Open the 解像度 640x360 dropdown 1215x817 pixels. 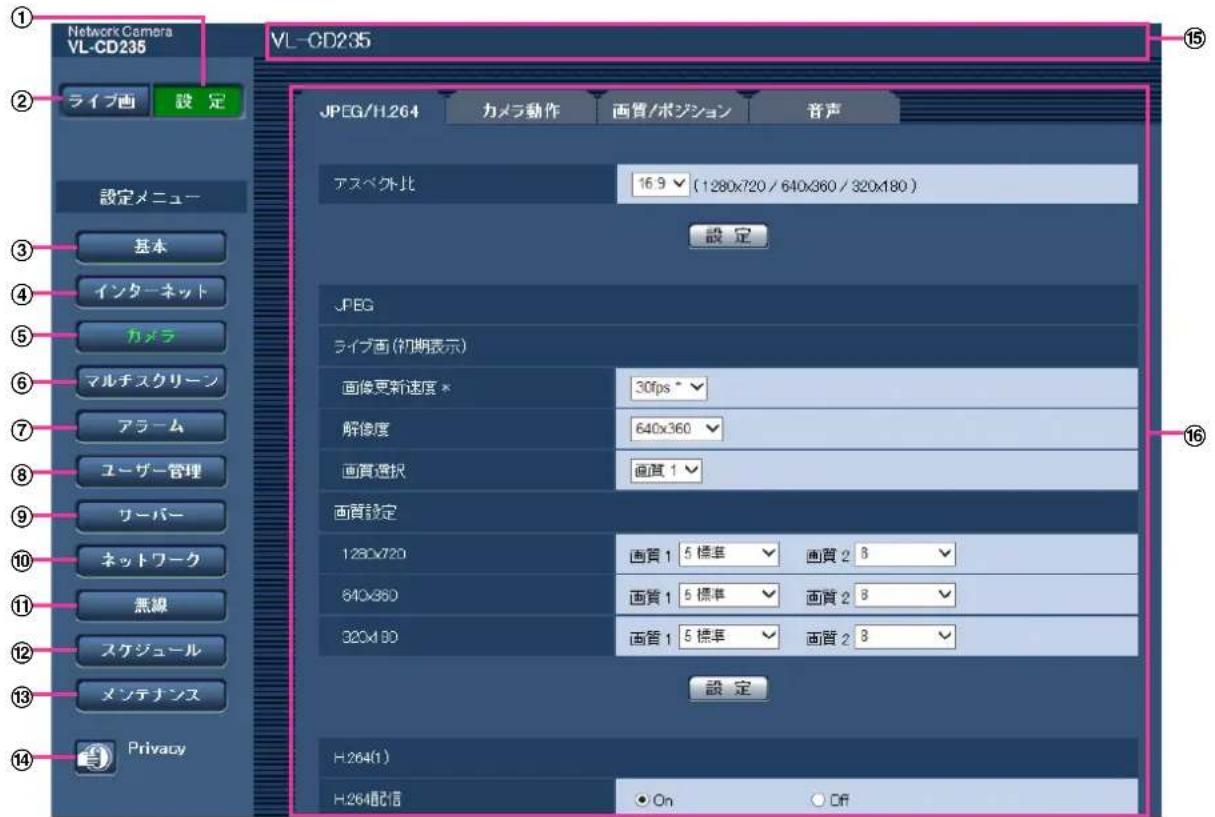pyautogui.click(x=676, y=430)
